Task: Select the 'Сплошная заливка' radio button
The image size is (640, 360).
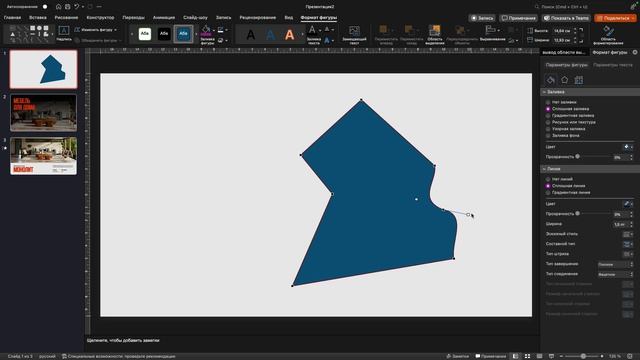Action: pyautogui.click(x=548, y=109)
